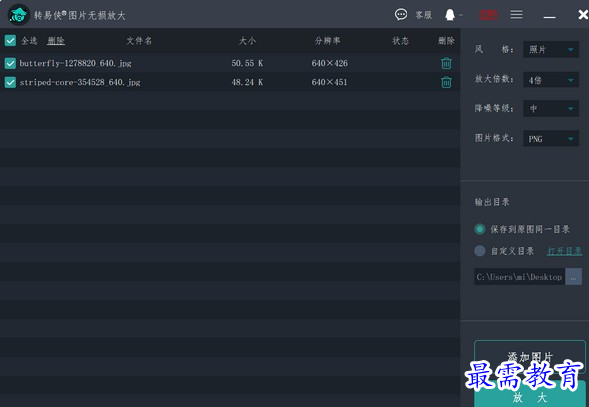Uncheck striped-core-354528_640.jpg checkbox
The width and height of the screenshot is (589, 407).
10,82
